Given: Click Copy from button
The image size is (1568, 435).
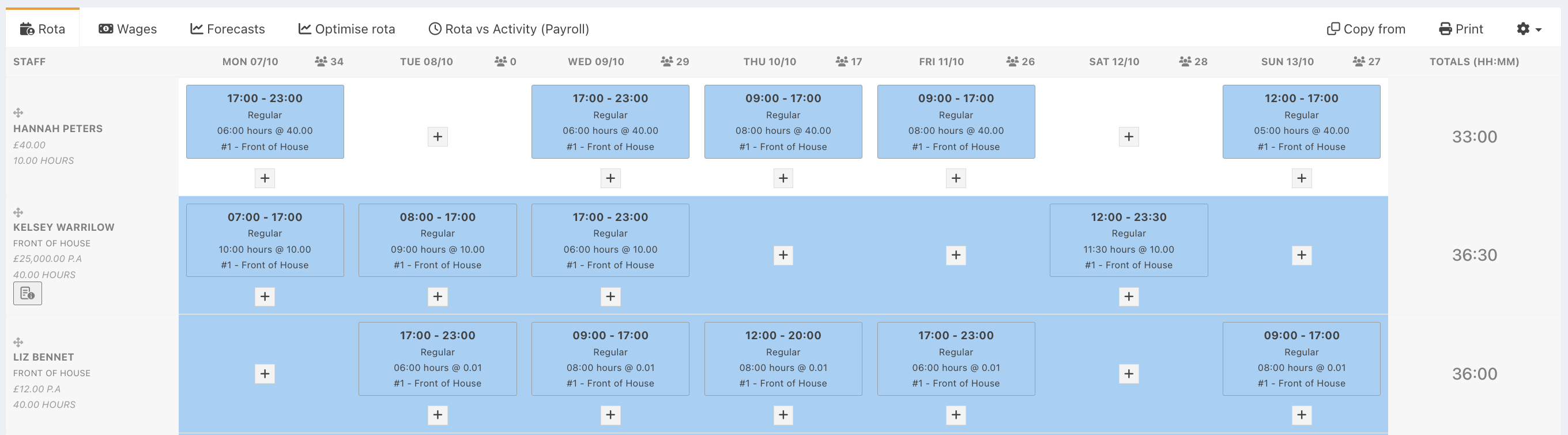Looking at the screenshot, I should click(x=1365, y=29).
